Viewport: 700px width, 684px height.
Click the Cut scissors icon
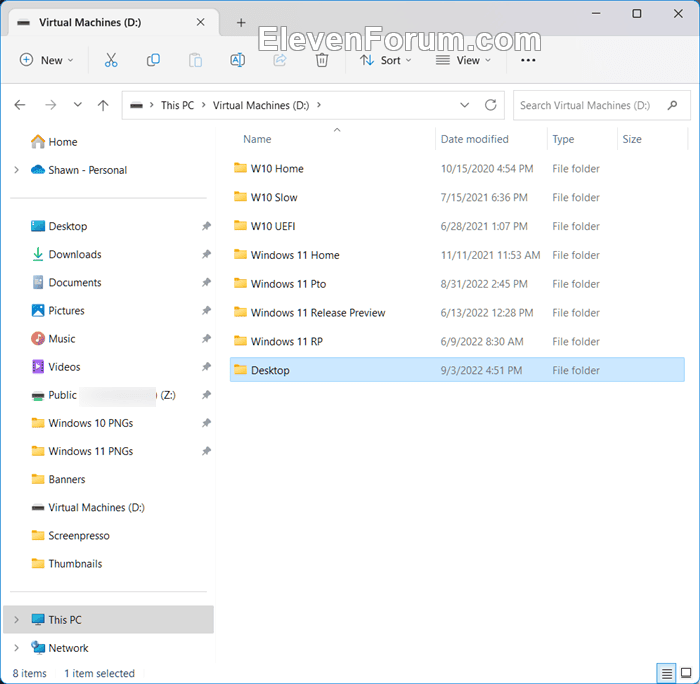111,60
